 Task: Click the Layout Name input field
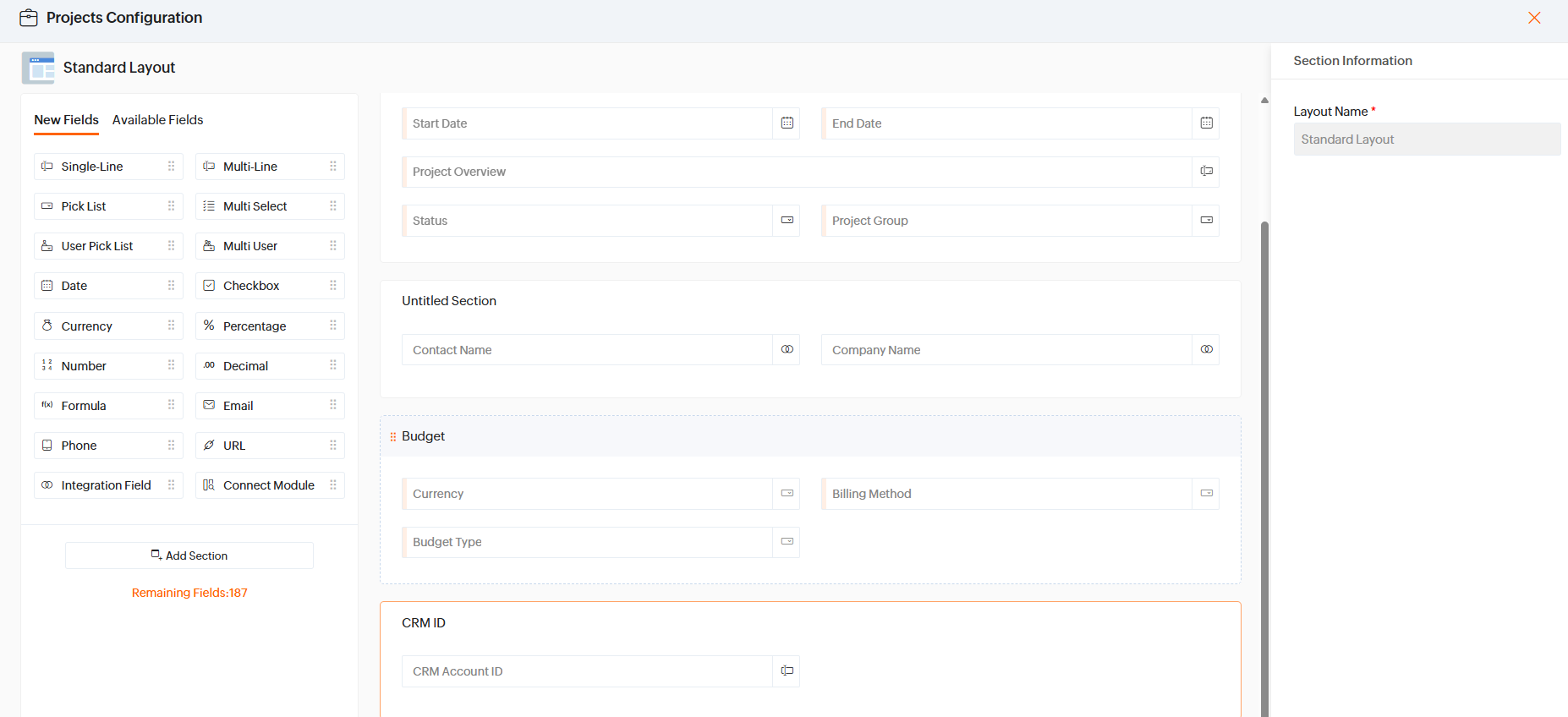(x=1427, y=140)
